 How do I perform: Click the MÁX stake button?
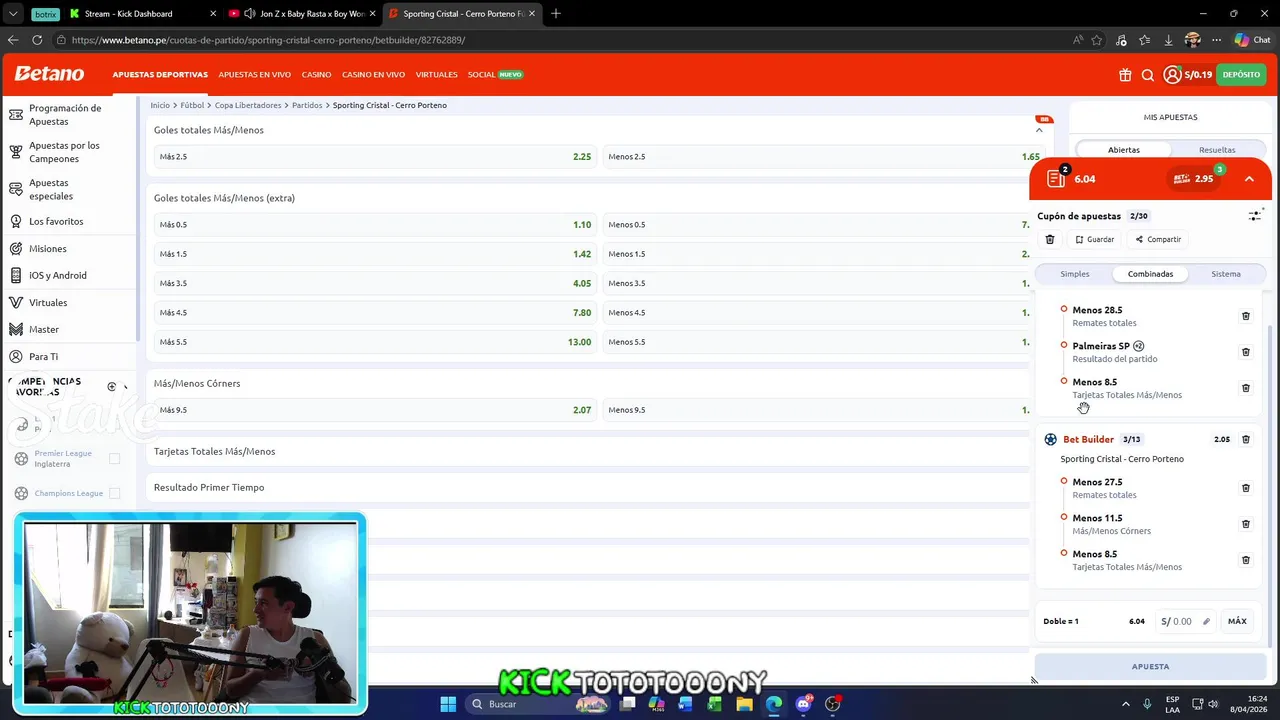[1237, 622]
